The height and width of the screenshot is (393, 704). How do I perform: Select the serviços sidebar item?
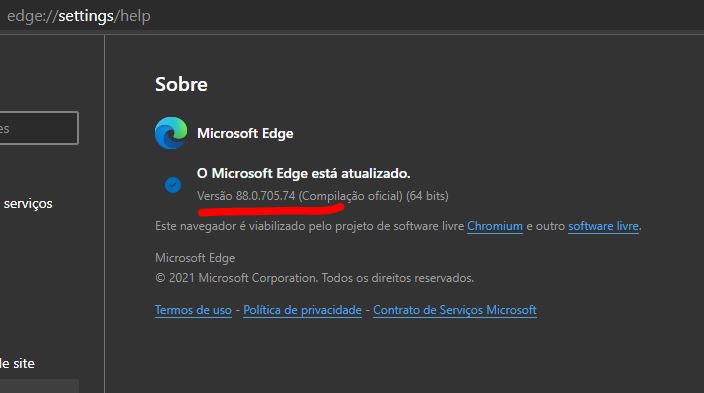(28, 203)
